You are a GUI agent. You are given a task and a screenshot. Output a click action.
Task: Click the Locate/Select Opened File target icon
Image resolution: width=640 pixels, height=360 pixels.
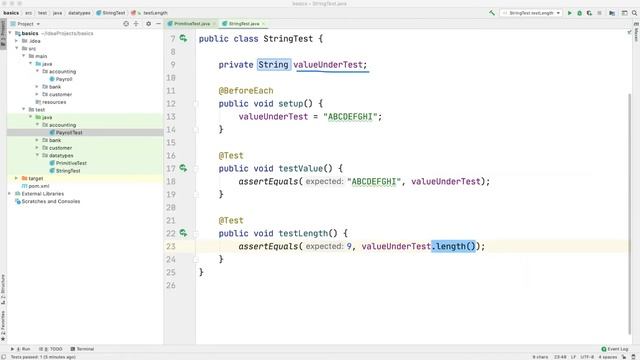click(126, 24)
